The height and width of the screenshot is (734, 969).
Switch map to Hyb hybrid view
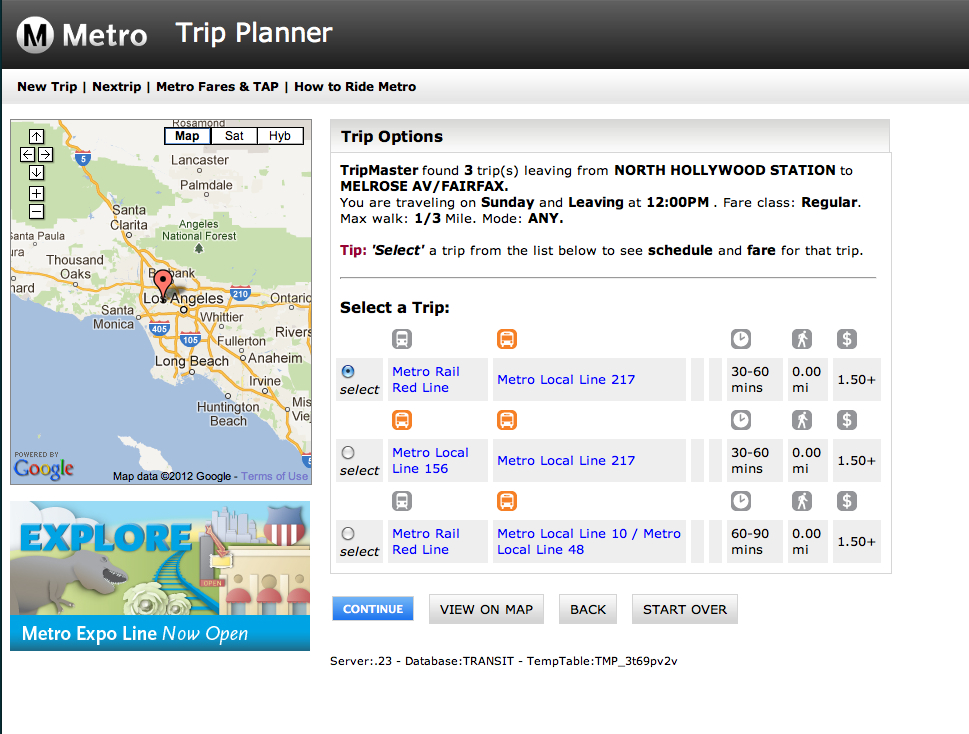click(280, 136)
